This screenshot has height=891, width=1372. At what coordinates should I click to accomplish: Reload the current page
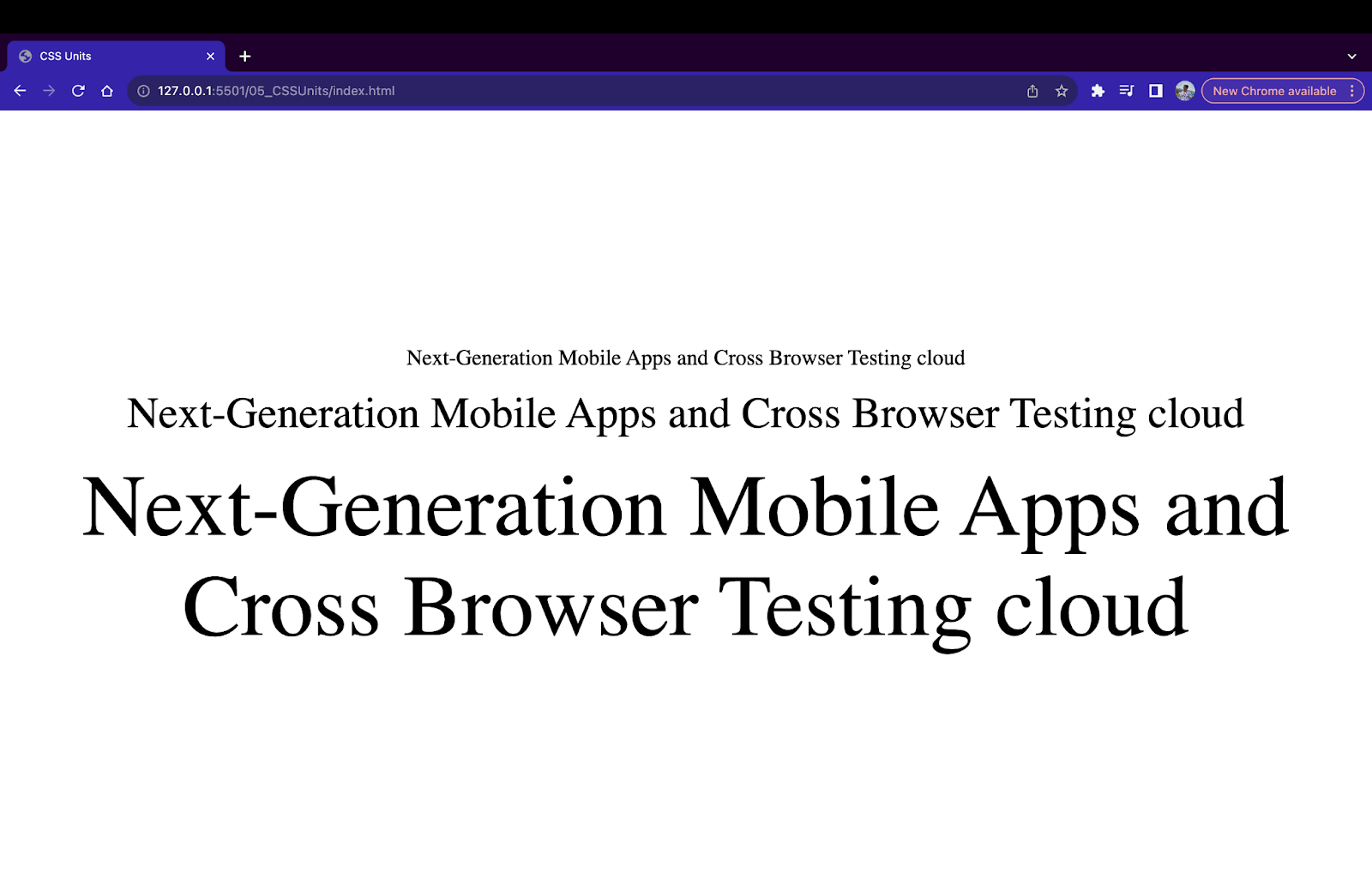(78, 91)
